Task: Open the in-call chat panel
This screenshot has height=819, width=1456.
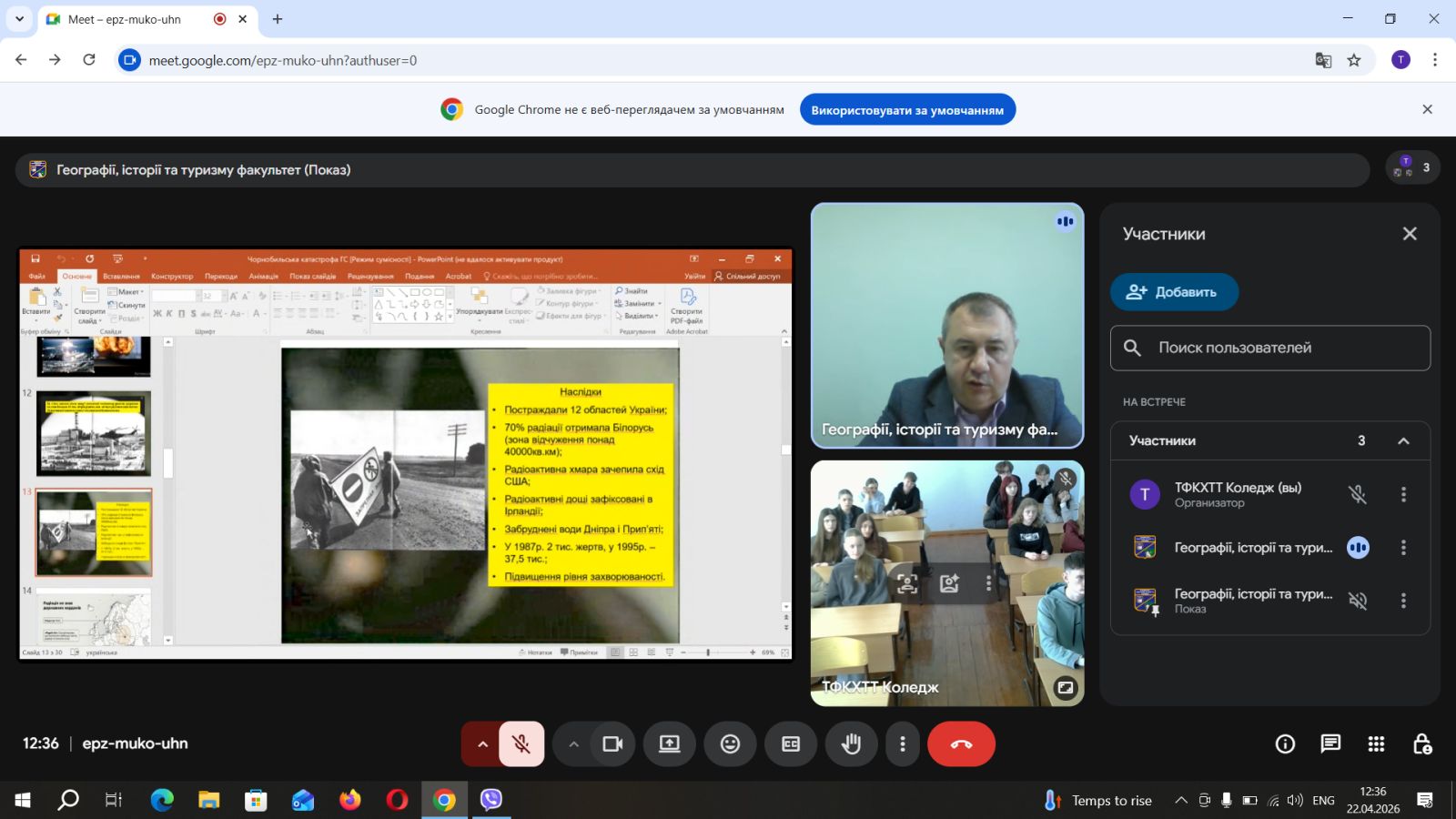Action: click(x=1330, y=744)
